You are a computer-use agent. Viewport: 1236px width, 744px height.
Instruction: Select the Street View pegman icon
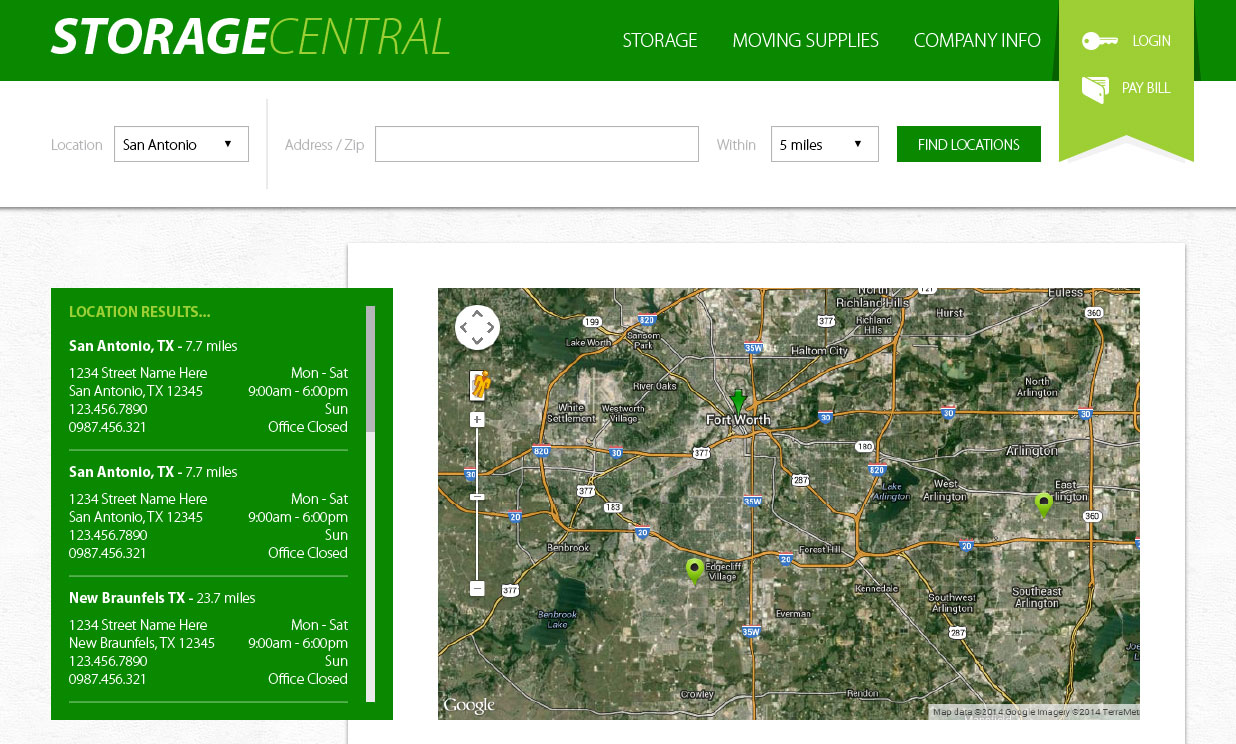pos(478,385)
